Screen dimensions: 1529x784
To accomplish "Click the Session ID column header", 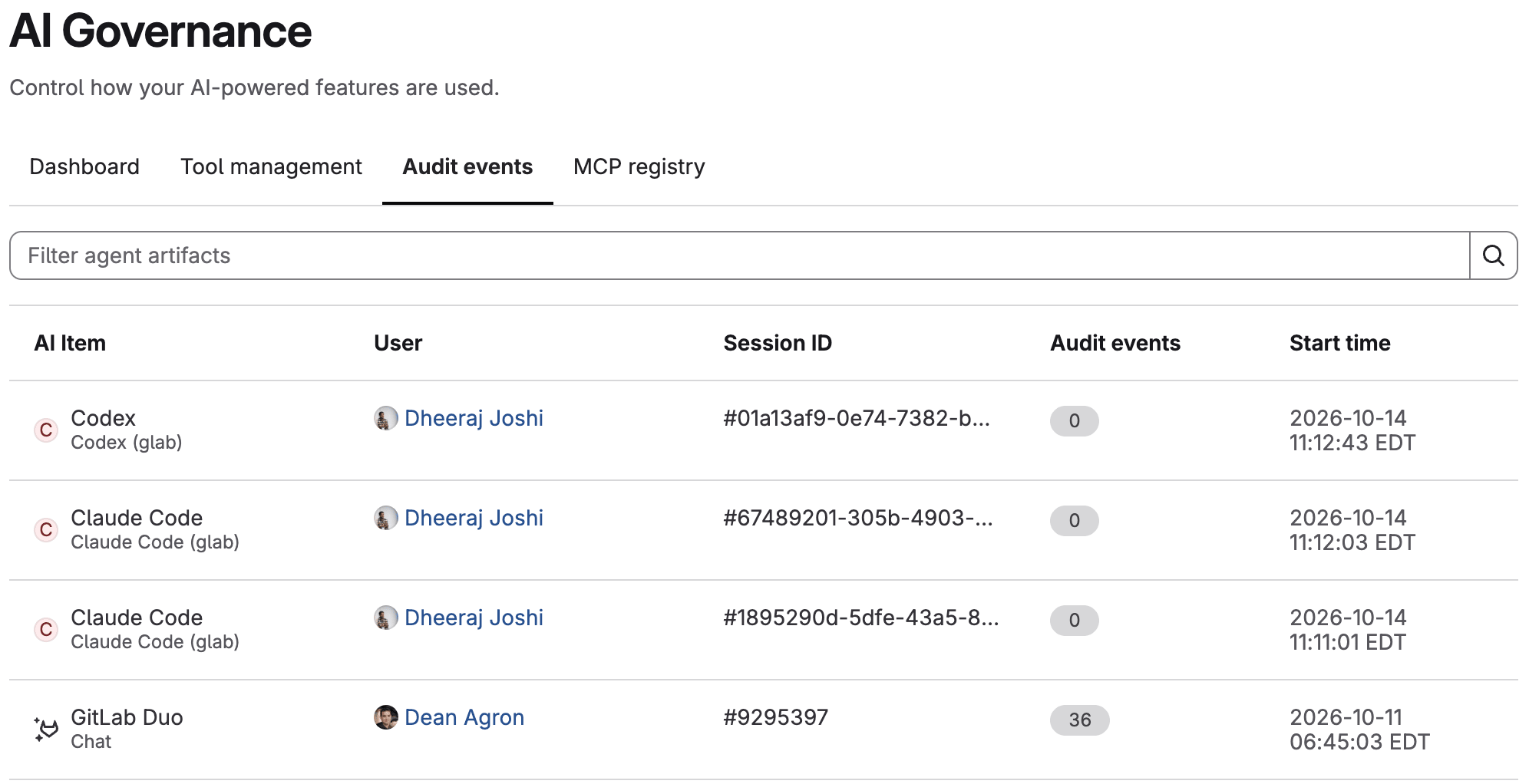I will (x=778, y=343).
